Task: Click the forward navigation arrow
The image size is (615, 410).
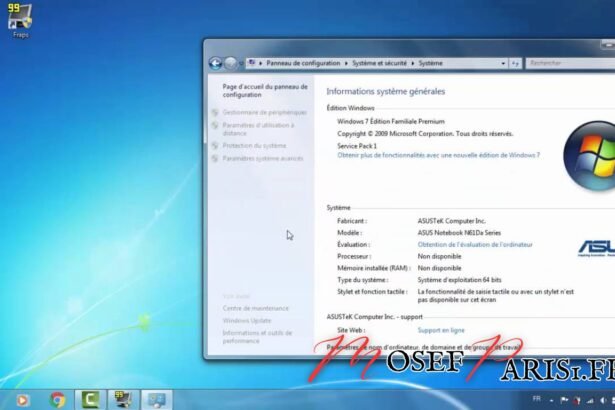Action: pos(231,63)
